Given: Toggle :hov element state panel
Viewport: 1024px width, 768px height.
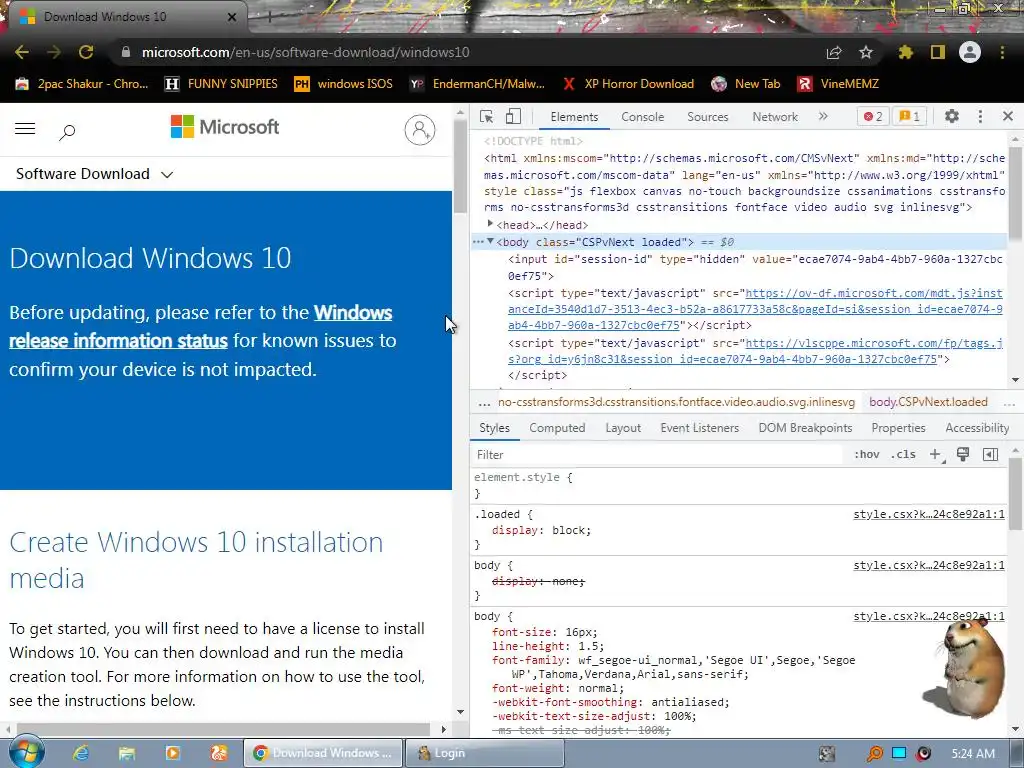Looking at the screenshot, I should click(867, 455).
